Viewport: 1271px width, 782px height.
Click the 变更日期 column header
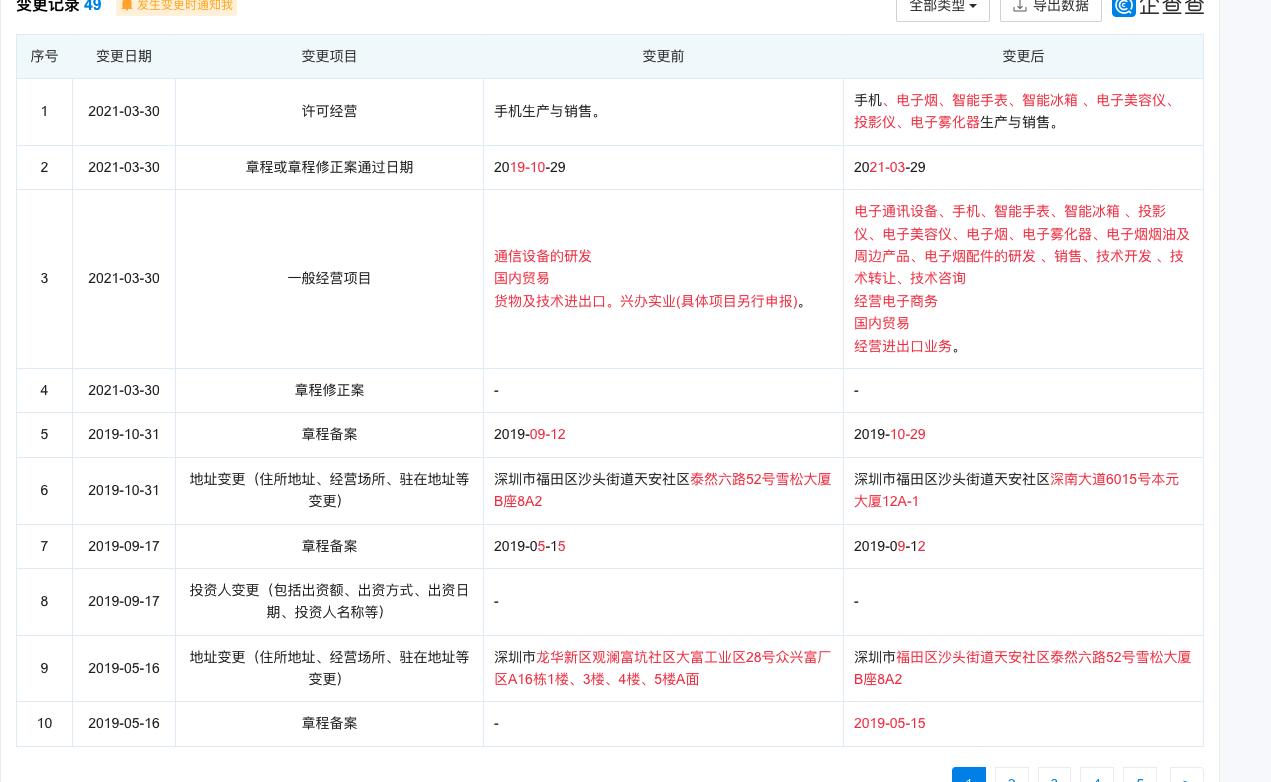pos(124,56)
